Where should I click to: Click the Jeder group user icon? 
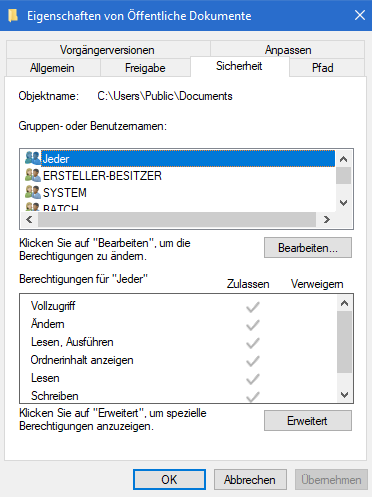click(33, 158)
